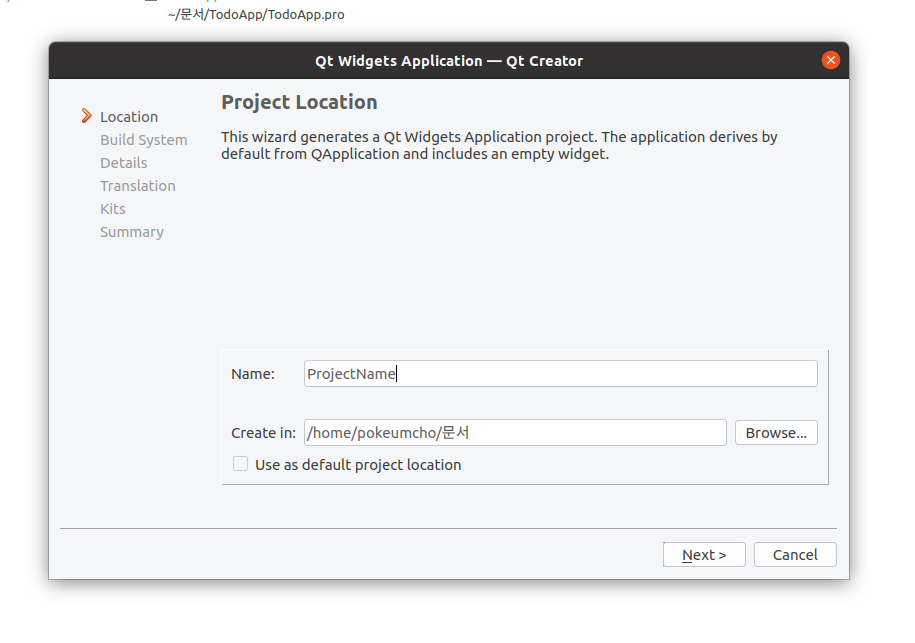Select the Kits wizard step
Image resolution: width=915 pixels, height=643 pixels.
click(x=113, y=209)
